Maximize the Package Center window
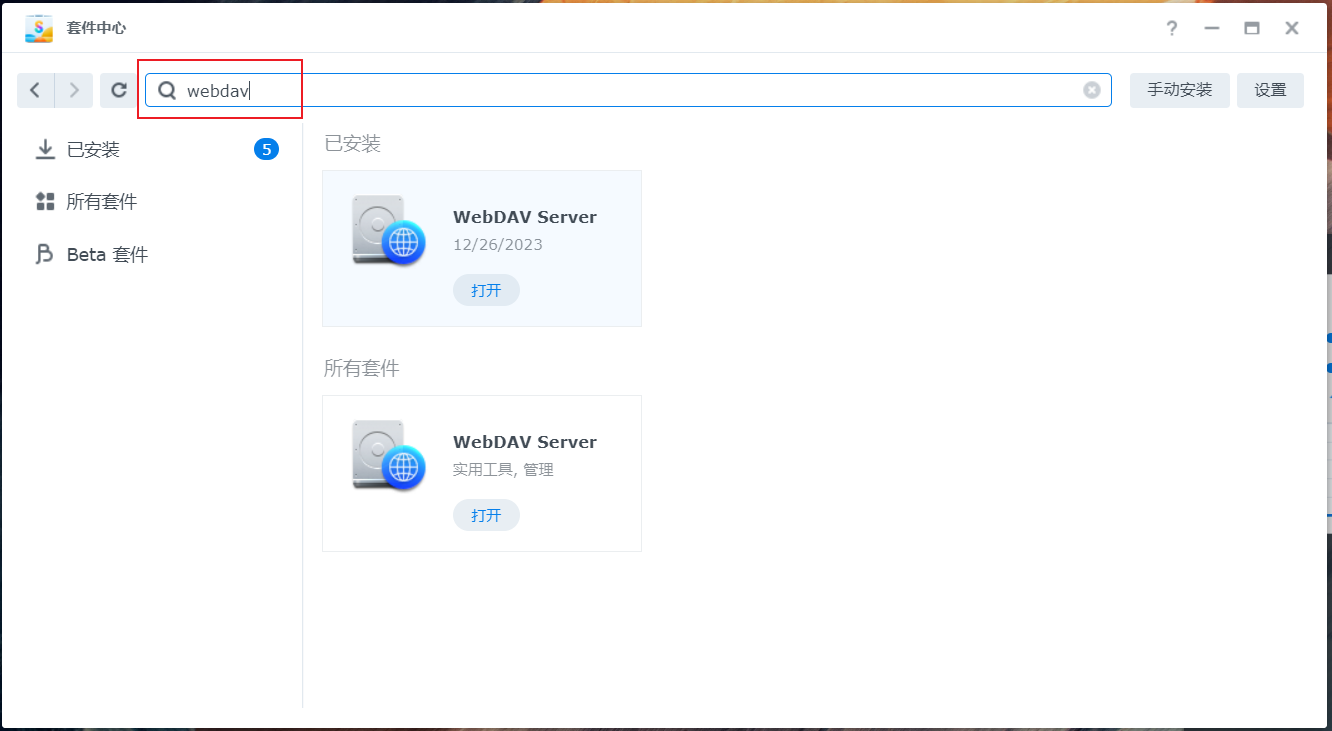This screenshot has height=731, width=1332. pos(1252,28)
